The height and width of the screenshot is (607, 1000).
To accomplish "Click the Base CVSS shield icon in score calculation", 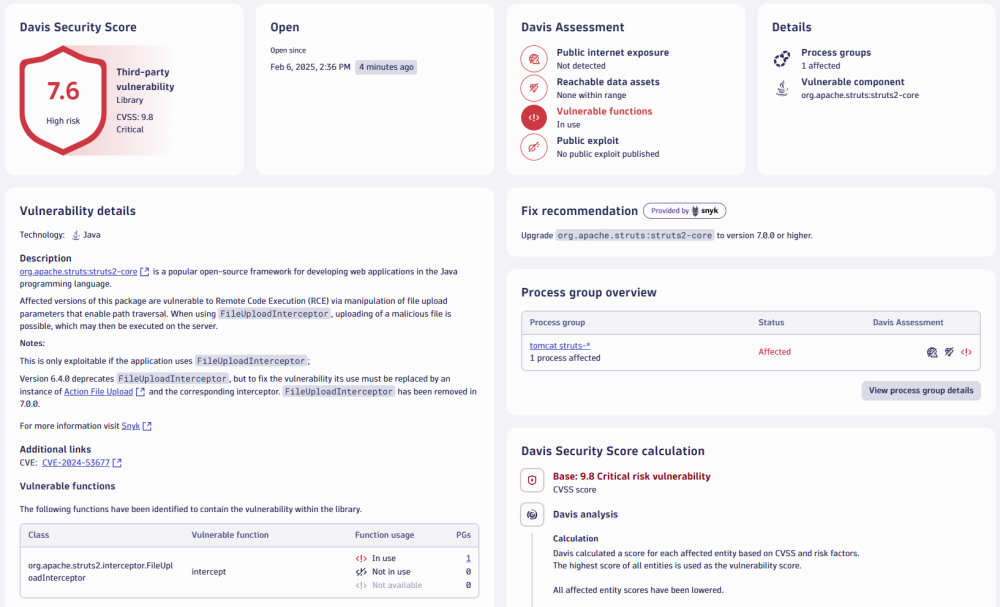I will pyautogui.click(x=530, y=481).
